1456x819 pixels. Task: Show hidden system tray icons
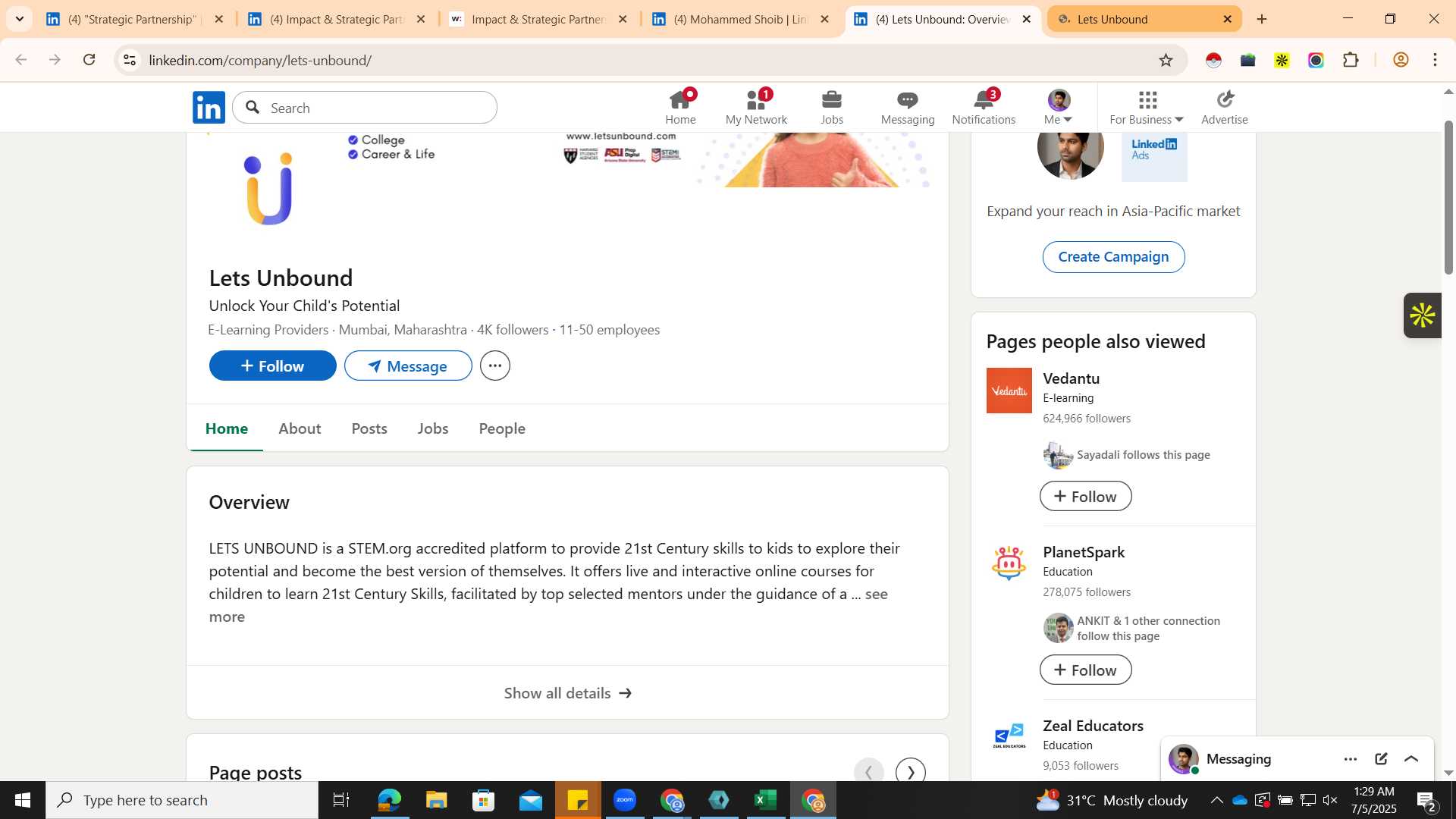[x=1216, y=800]
